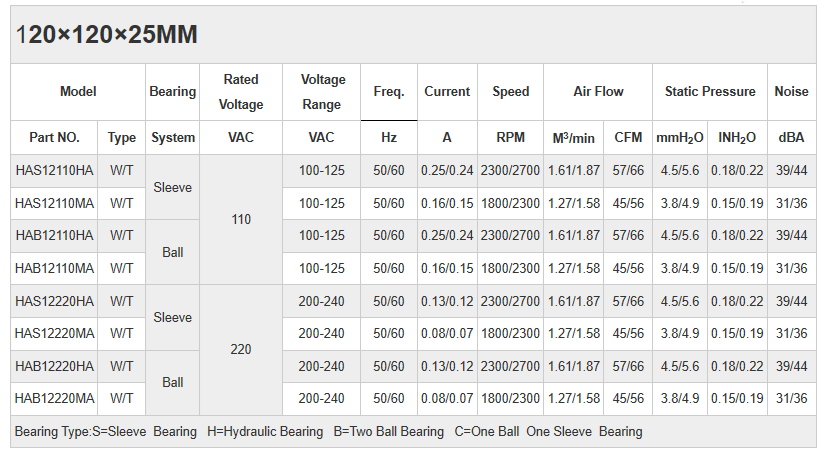Click the Static Pressure column header
830x461 pixels.
tap(710, 92)
